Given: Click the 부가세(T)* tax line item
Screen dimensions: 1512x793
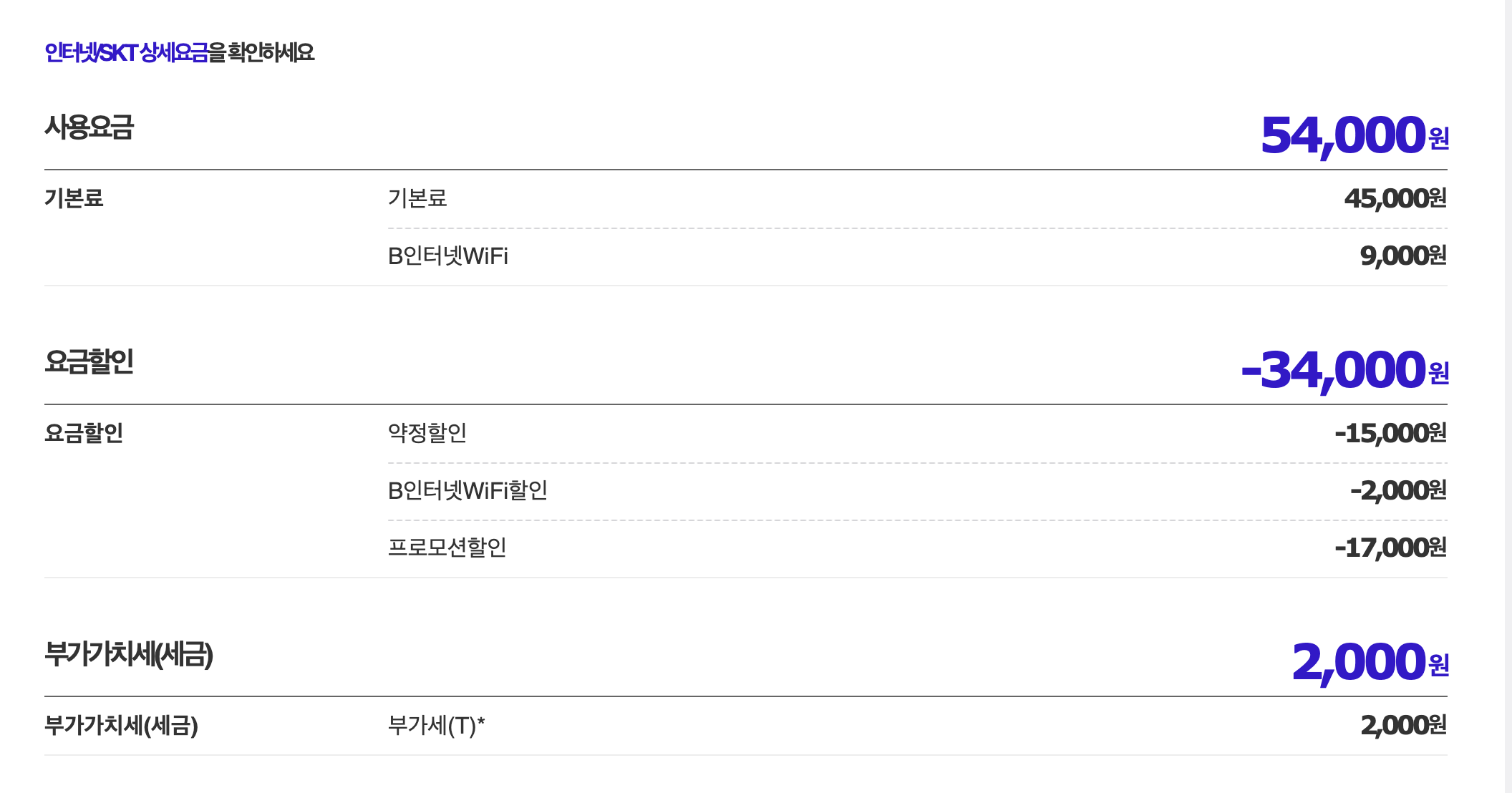Looking at the screenshot, I should point(436,725).
